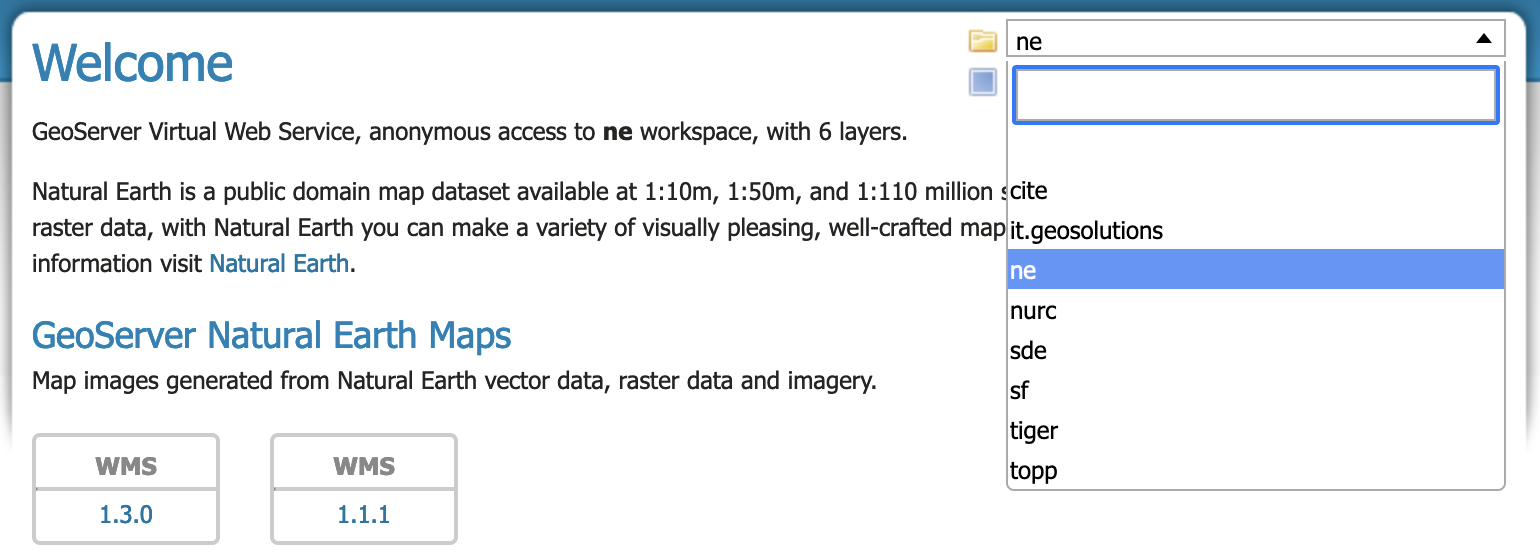Screen dimensions: 1540x560
Task: Open WMS 1.3.0 capabilities link
Action: coord(126,515)
